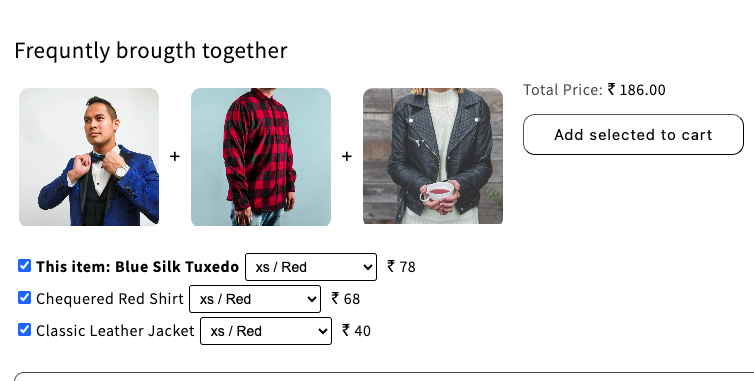Click the Blue Silk Tuxedo product image
The height and width of the screenshot is (381, 754).
coord(89,157)
